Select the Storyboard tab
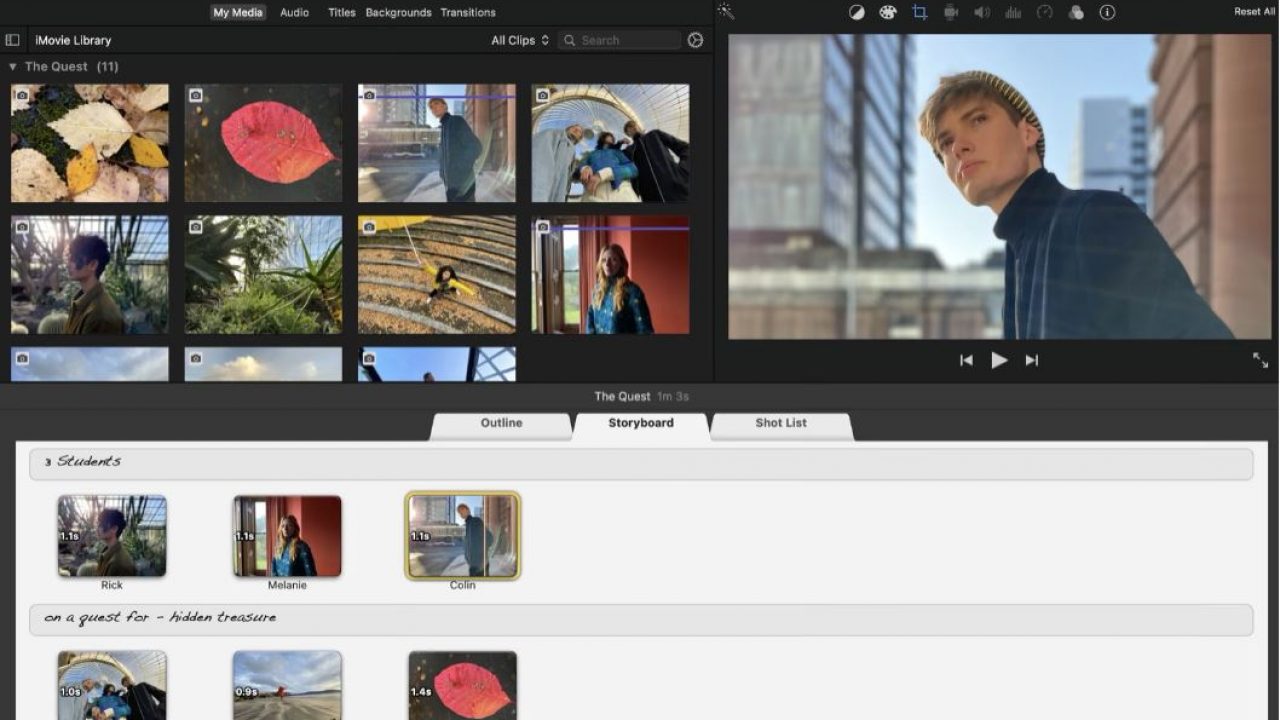1280x720 pixels. coord(641,424)
